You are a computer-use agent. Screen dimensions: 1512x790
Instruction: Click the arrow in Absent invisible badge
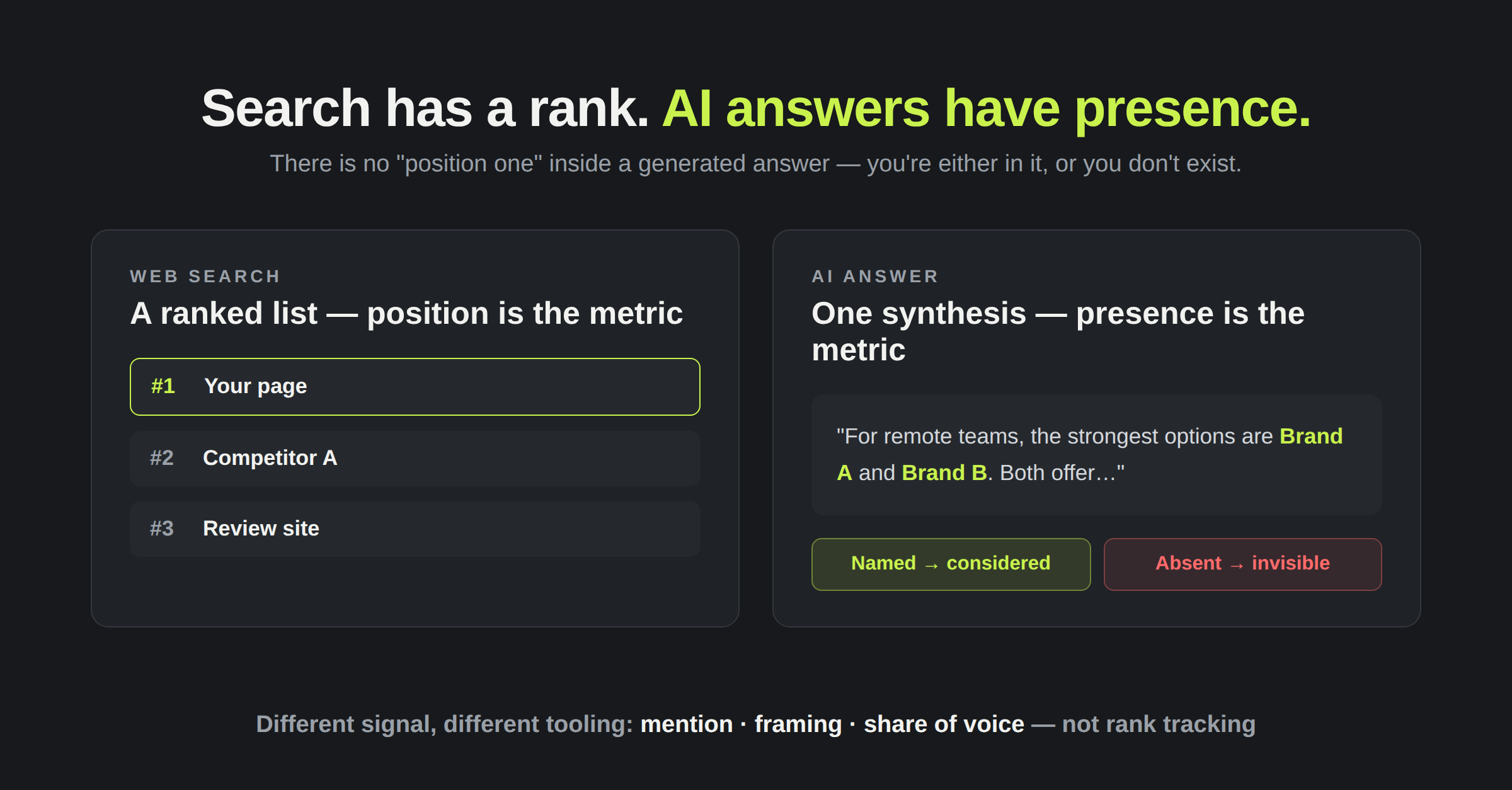[1237, 565]
